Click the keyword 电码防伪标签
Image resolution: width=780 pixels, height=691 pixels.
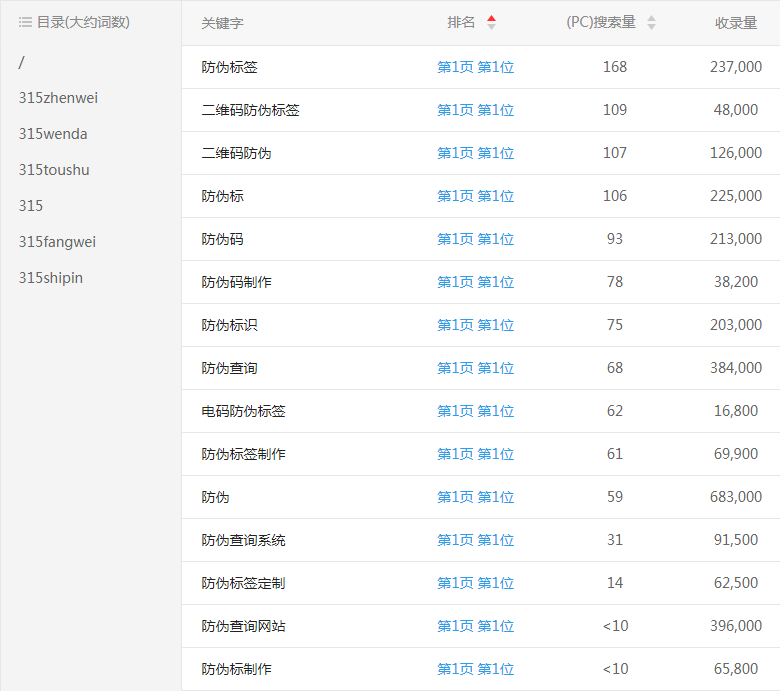point(243,411)
